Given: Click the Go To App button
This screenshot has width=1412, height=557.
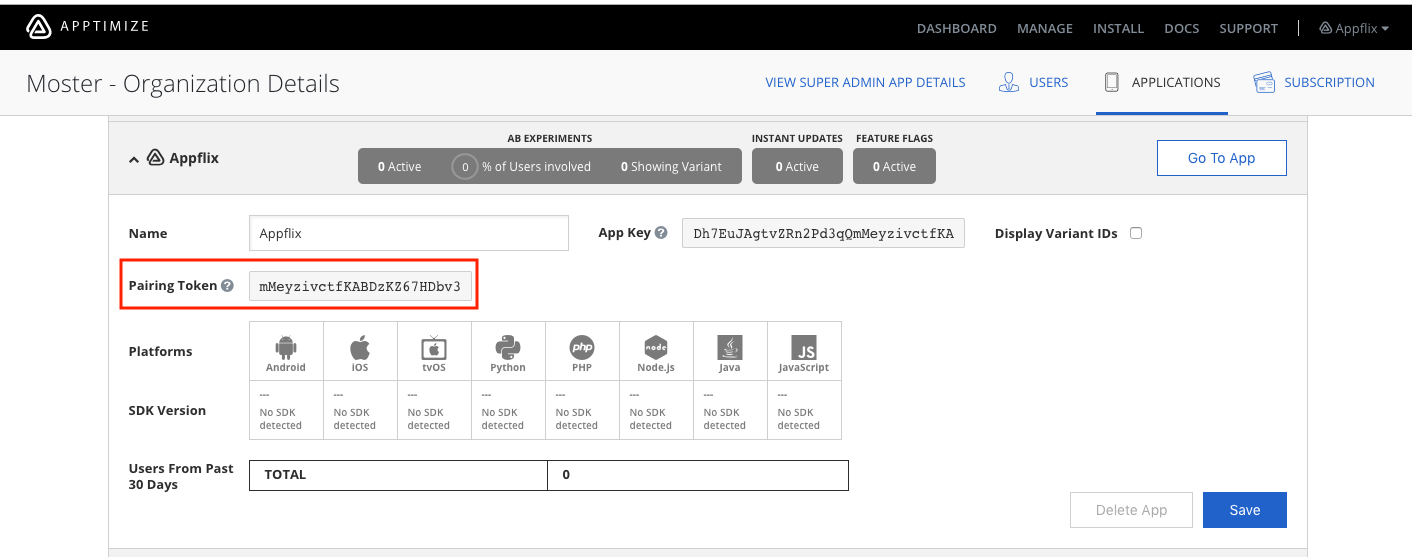Looking at the screenshot, I should coord(1221,158).
